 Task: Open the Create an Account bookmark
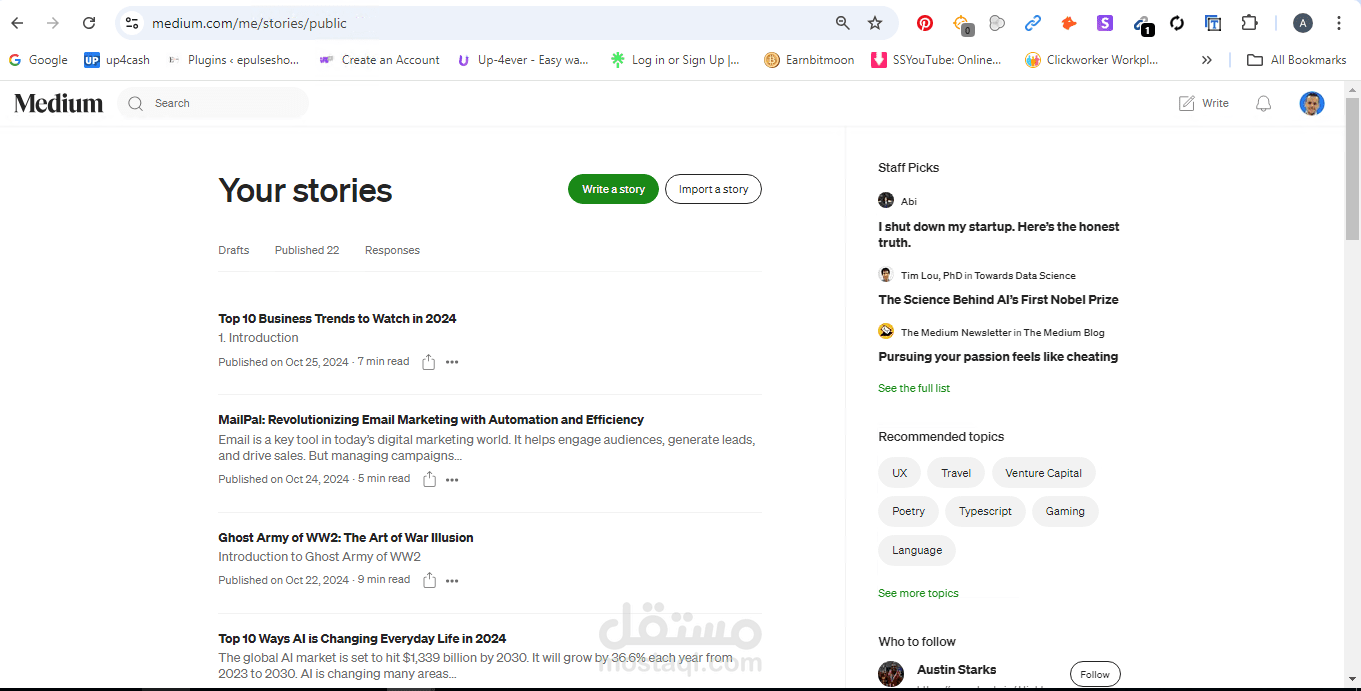tap(380, 60)
